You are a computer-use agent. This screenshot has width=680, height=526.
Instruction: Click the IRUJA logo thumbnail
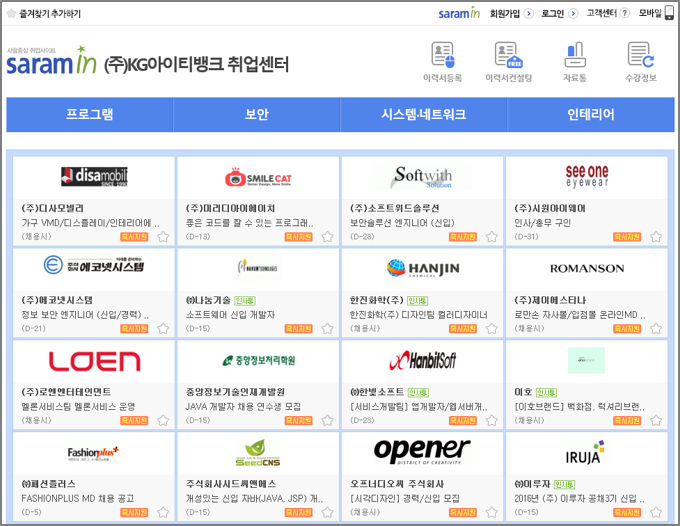click(x=585, y=452)
